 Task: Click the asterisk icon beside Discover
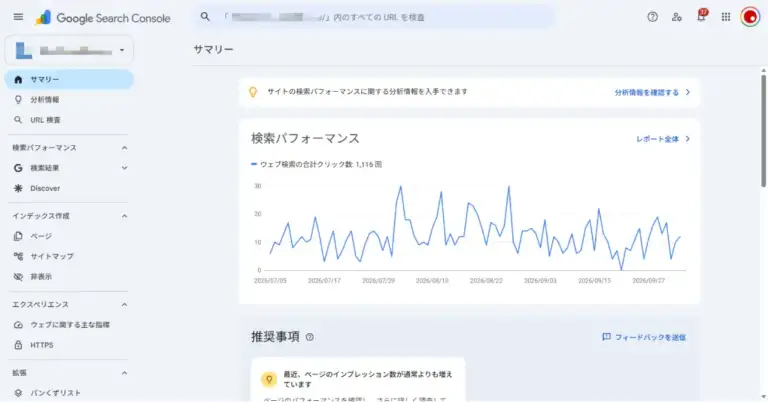18,188
